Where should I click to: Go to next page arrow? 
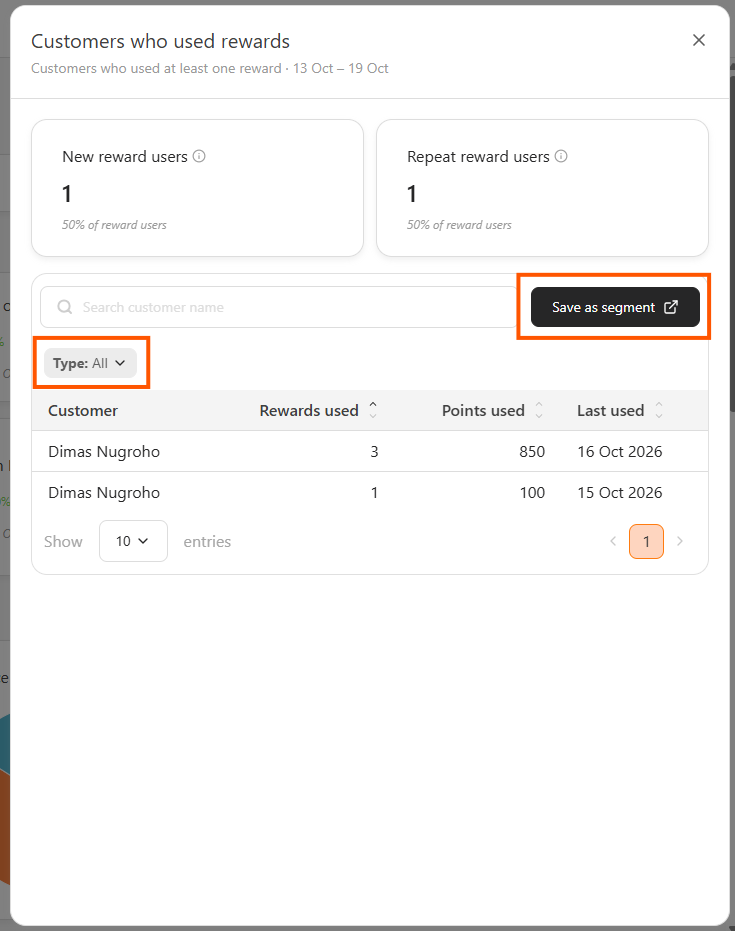[680, 541]
